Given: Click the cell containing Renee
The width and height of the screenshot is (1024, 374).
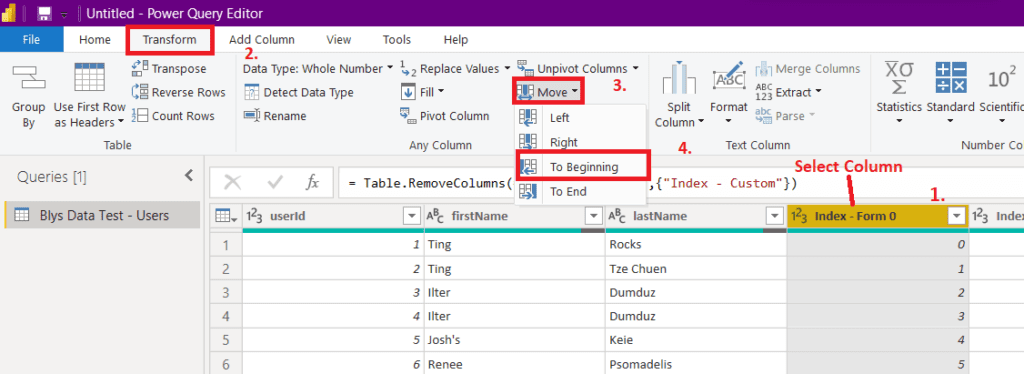Looking at the screenshot, I should pos(514,364).
